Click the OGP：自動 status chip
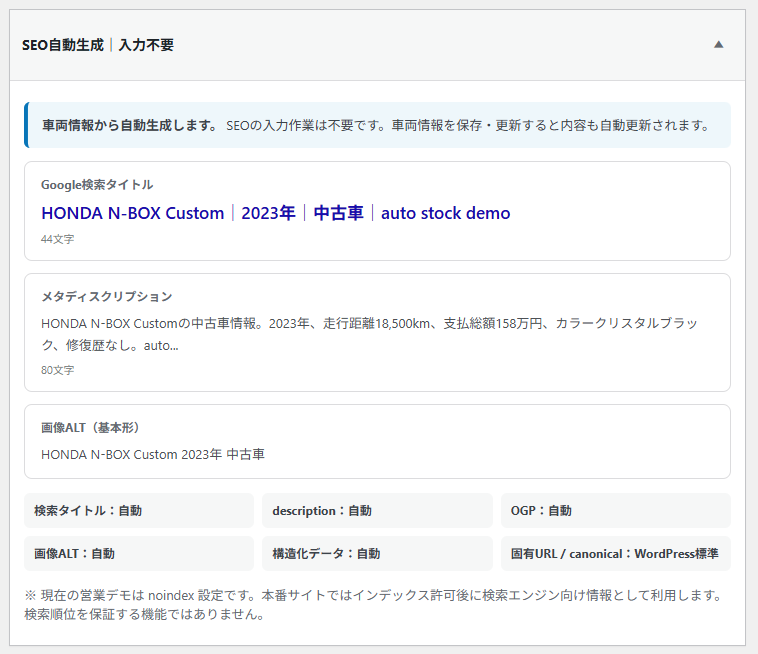Image resolution: width=758 pixels, height=654 pixels. pyautogui.click(x=616, y=510)
